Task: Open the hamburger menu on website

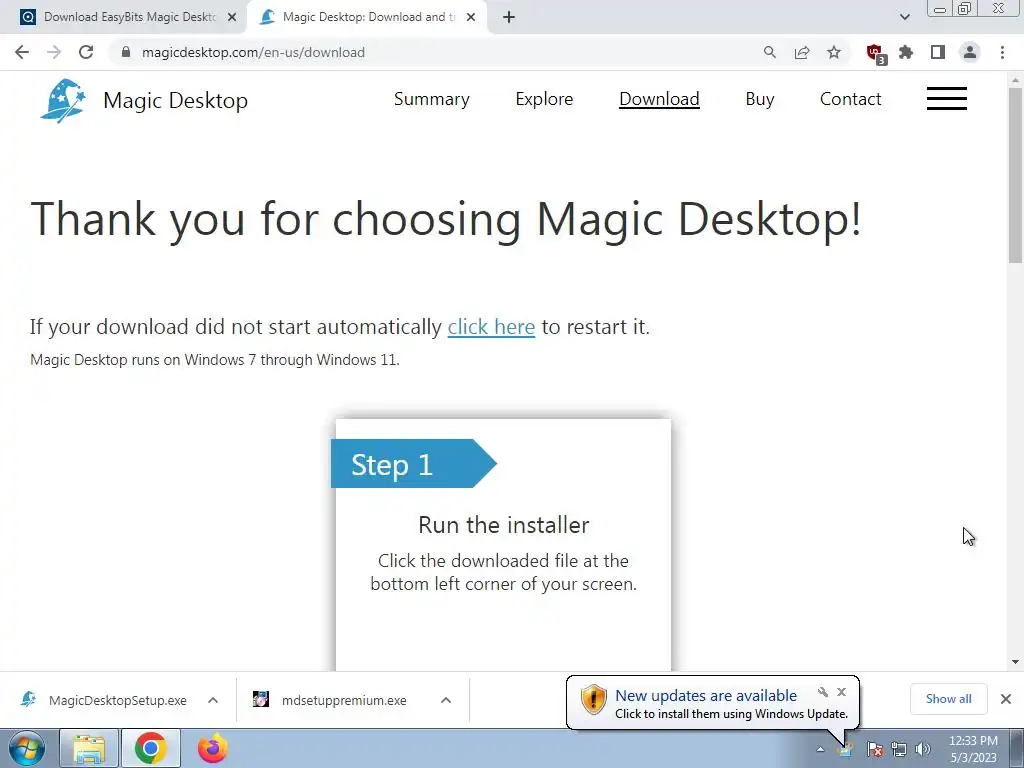Action: pyautogui.click(x=946, y=99)
